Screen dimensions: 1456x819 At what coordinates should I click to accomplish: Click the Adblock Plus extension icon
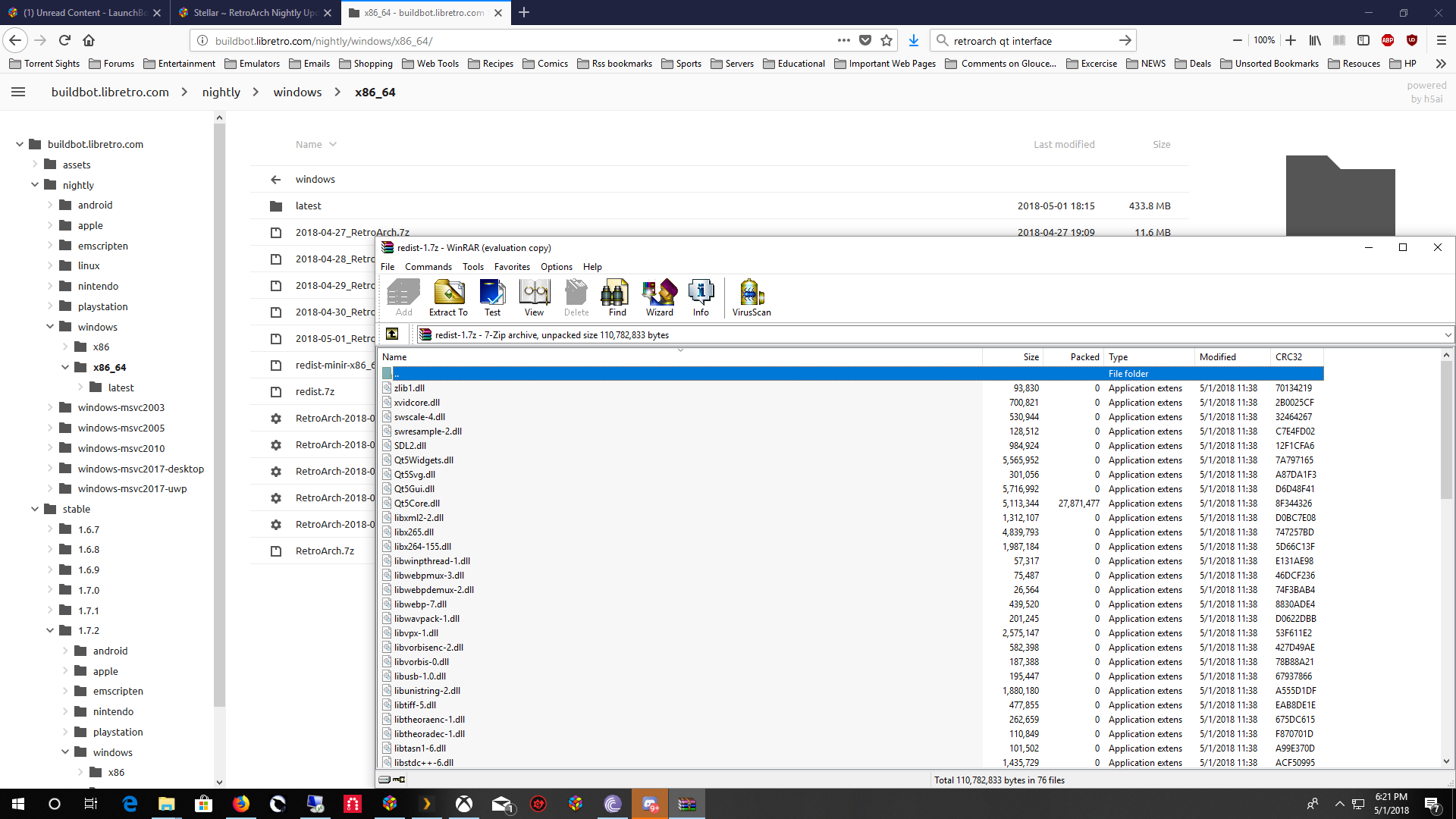tap(1388, 40)
